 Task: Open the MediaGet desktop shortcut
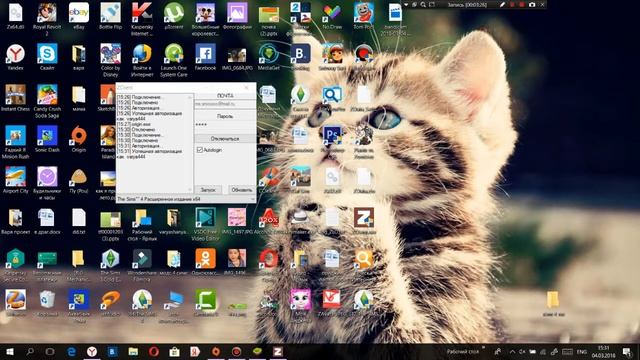point(269,57)
